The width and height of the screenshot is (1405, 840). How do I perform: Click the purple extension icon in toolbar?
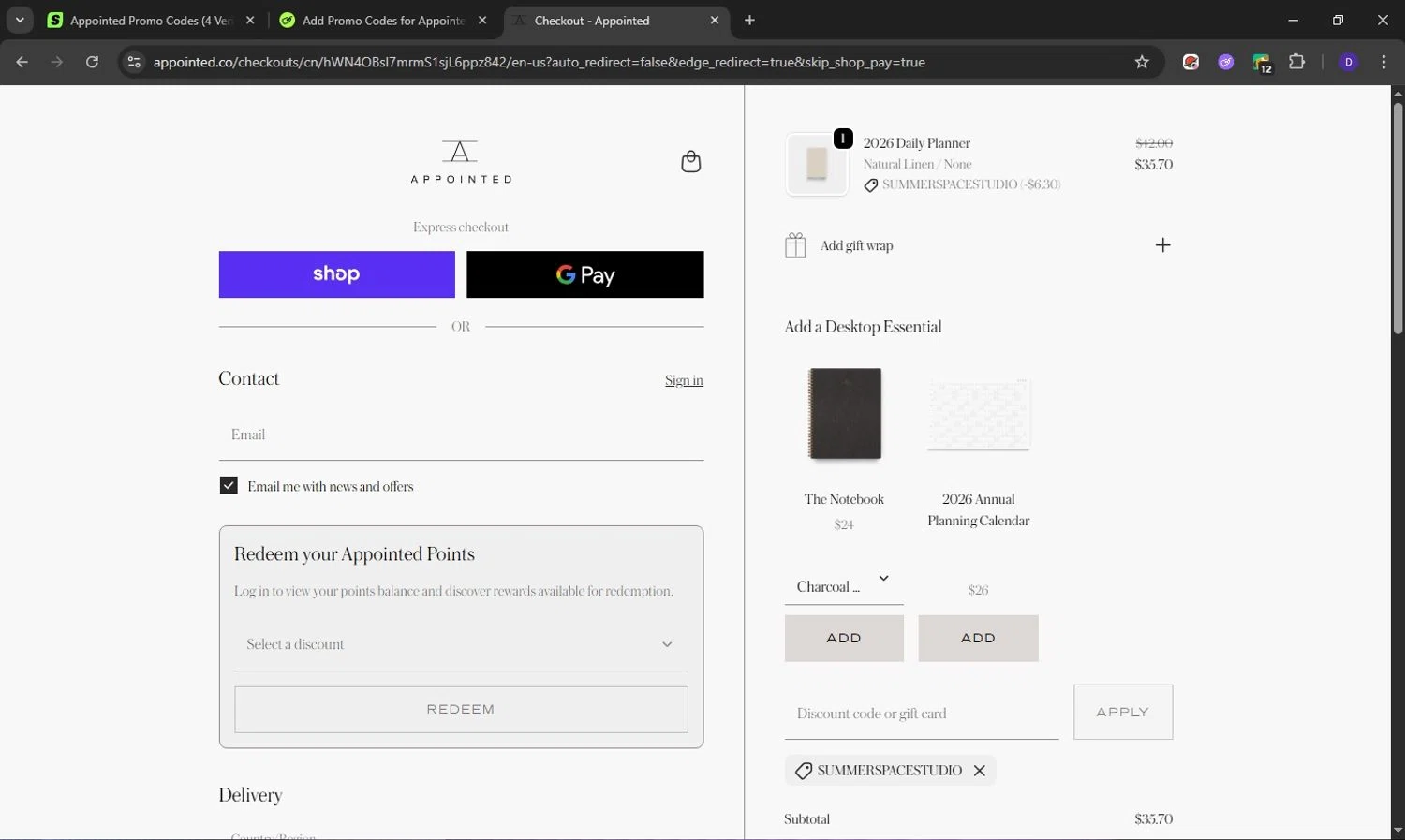(1226, 62)
